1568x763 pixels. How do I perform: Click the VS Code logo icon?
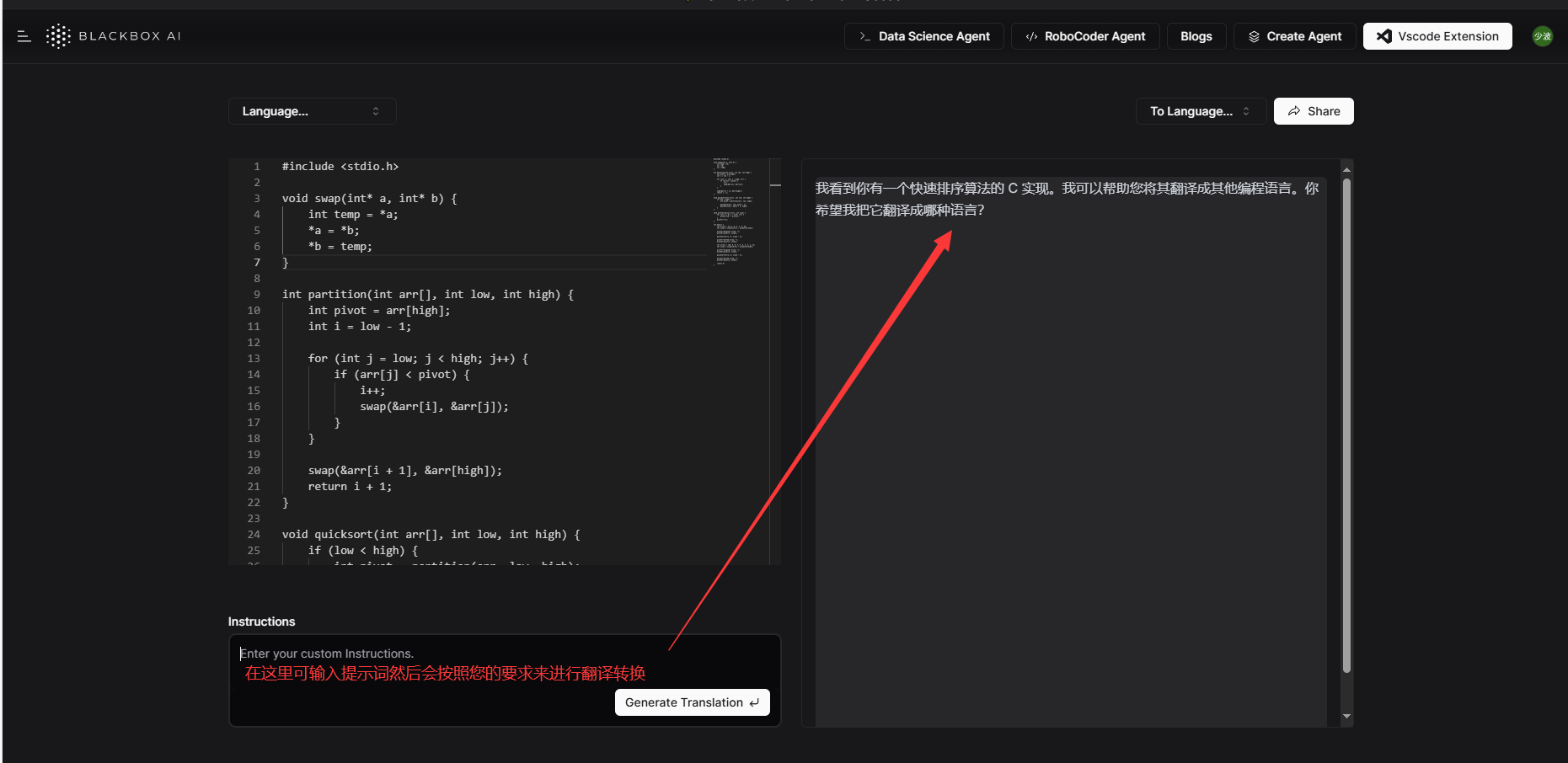(x=1383, y=36)
